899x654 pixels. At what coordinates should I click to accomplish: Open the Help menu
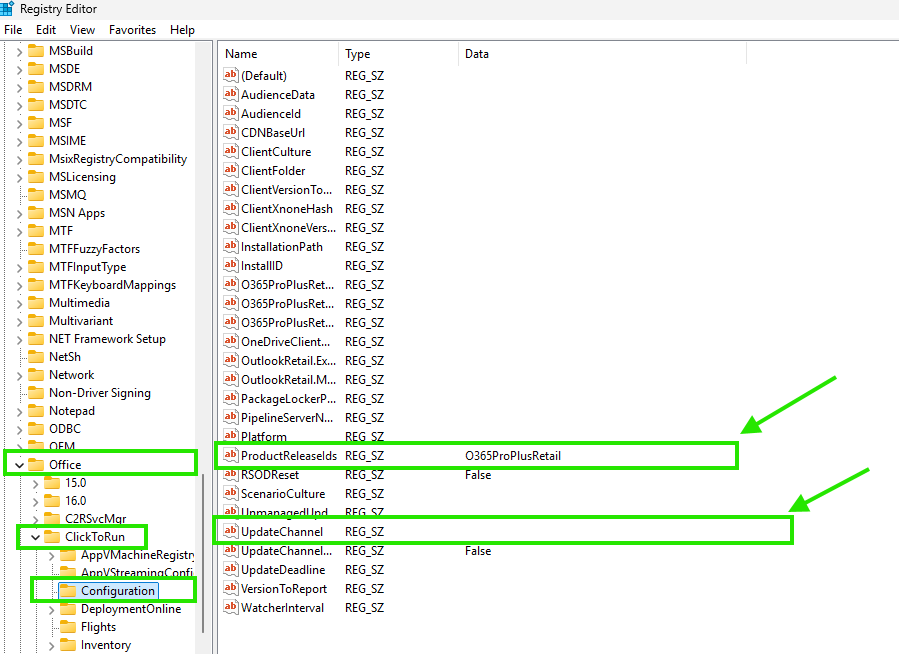point(182,30)
